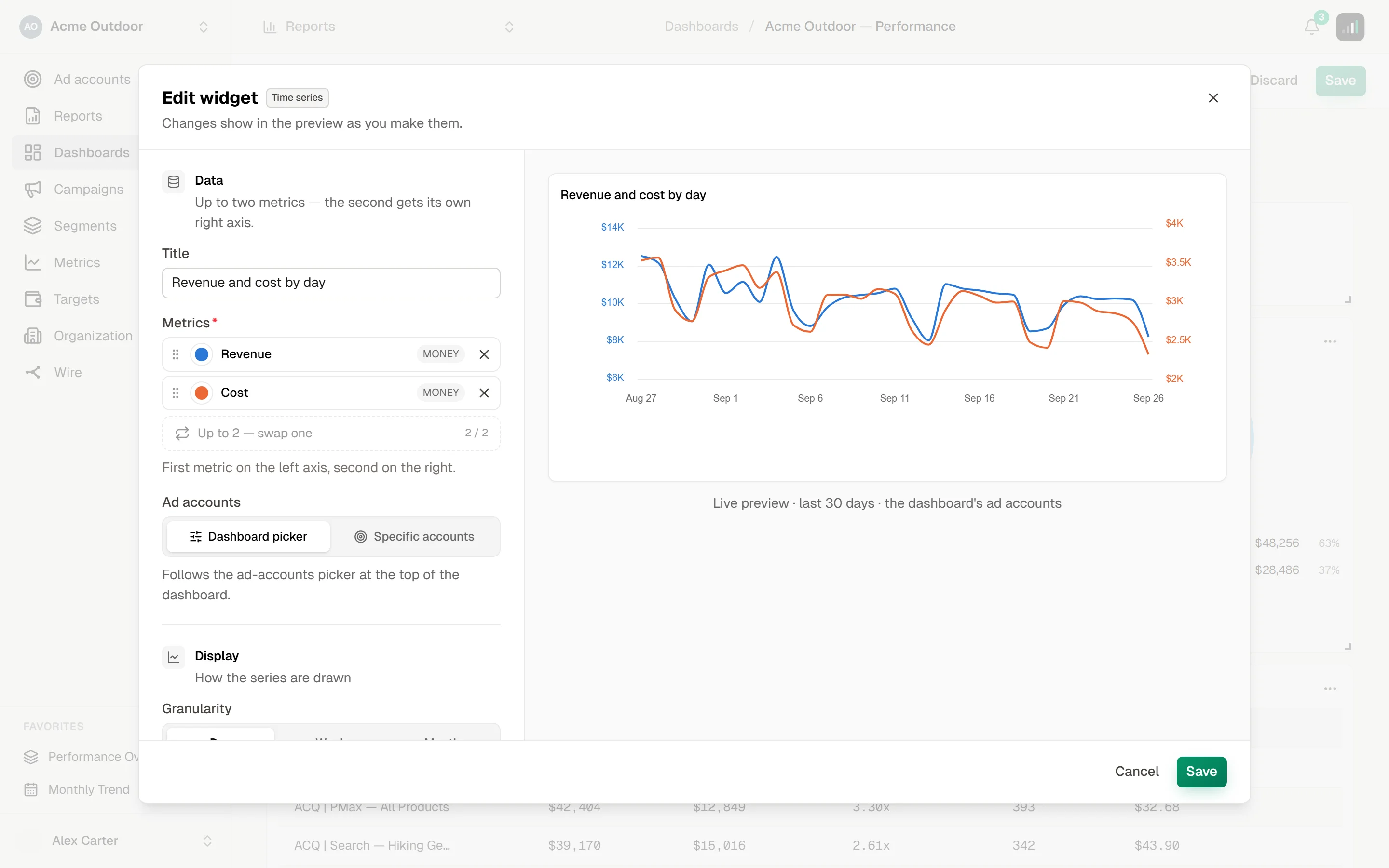The height and width of the screenshot is (868, 1389).
Task: Click the orange Cost color swatch
Action: click(202, 393)
